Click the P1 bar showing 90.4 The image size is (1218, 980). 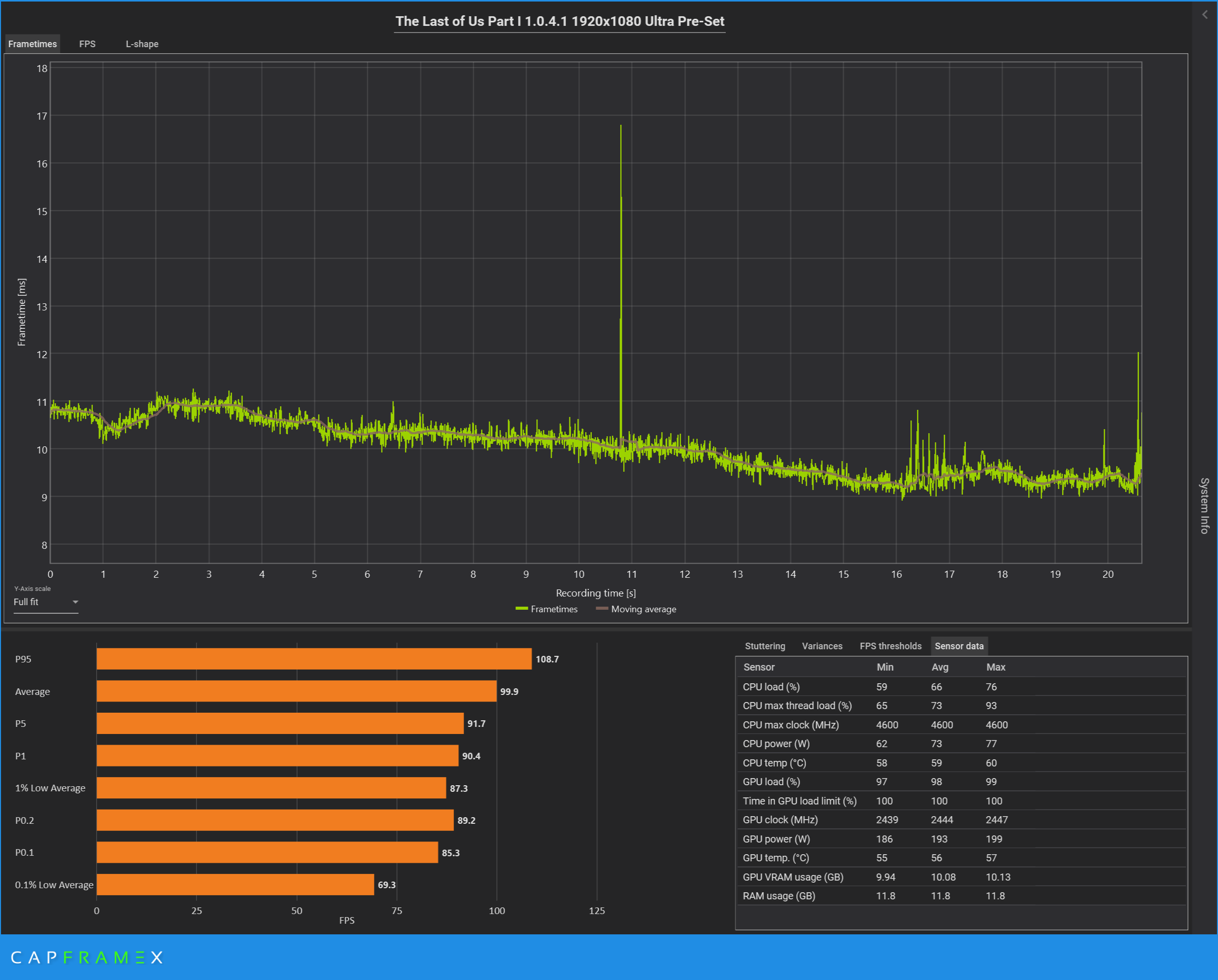[278, 755]
